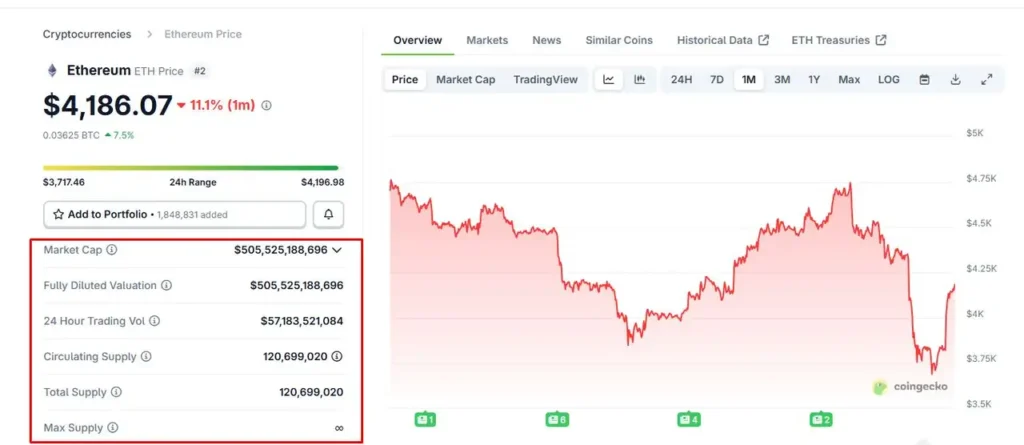The image size is (1024, 445).
Task: Download the chart data
Action: pyautogui.click(x=955, y=80)
